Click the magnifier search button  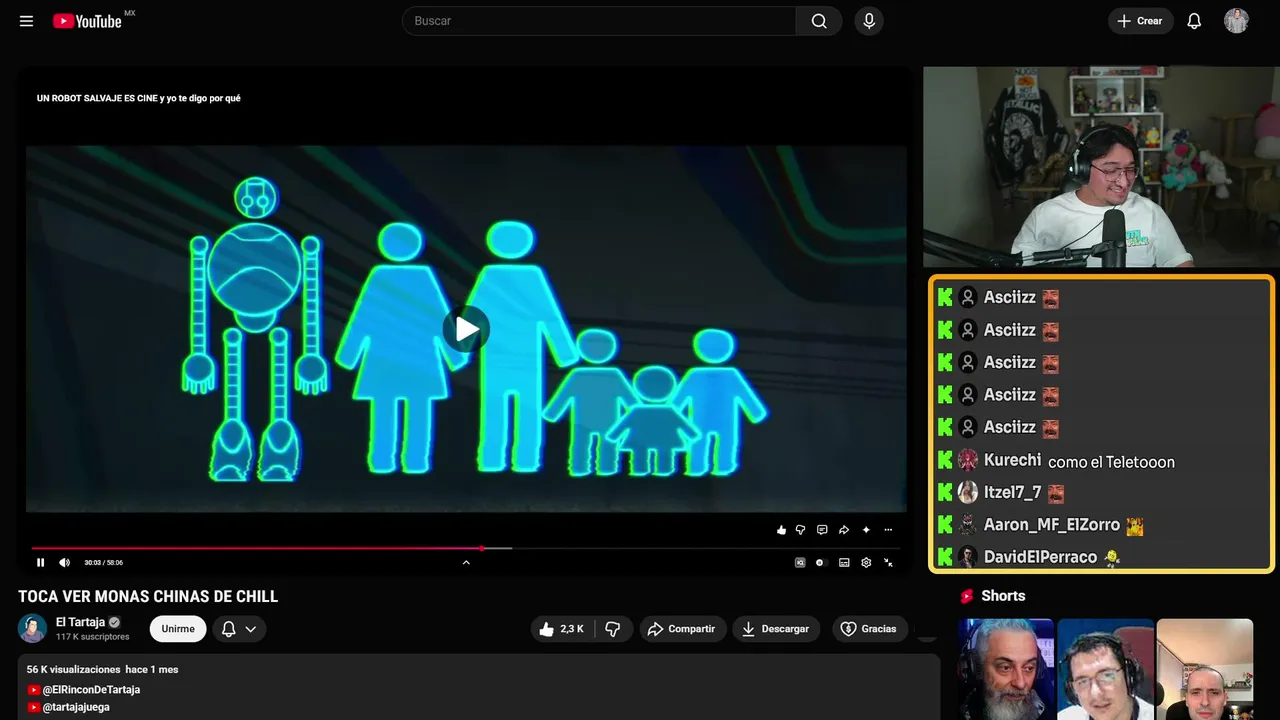point(819,21)
